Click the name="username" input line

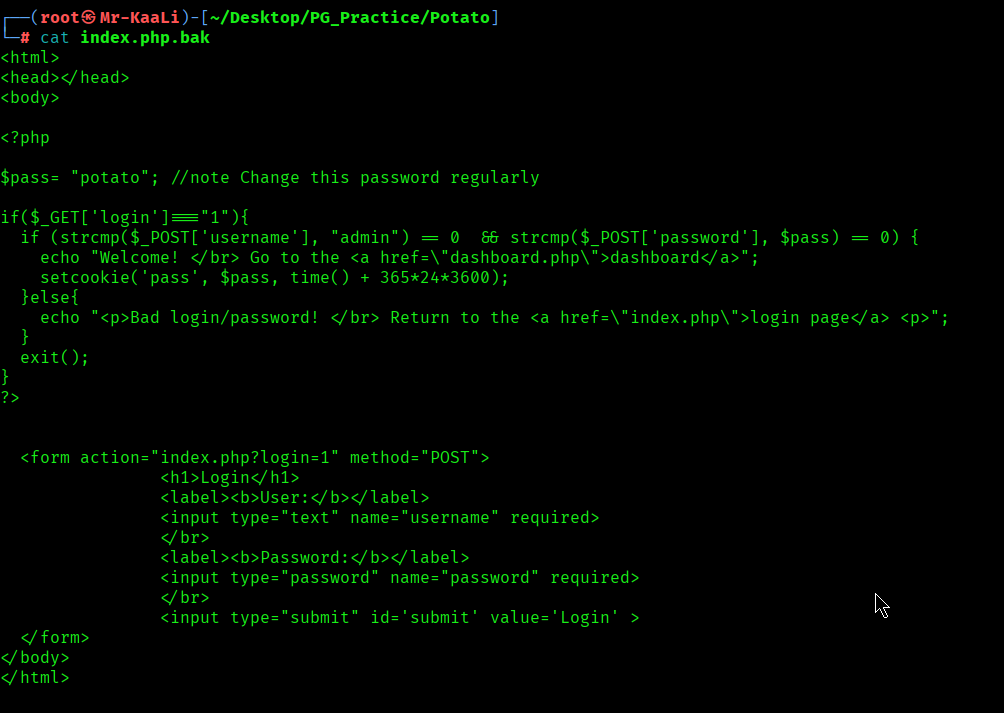pyautogui.click(x=380, y=517)
